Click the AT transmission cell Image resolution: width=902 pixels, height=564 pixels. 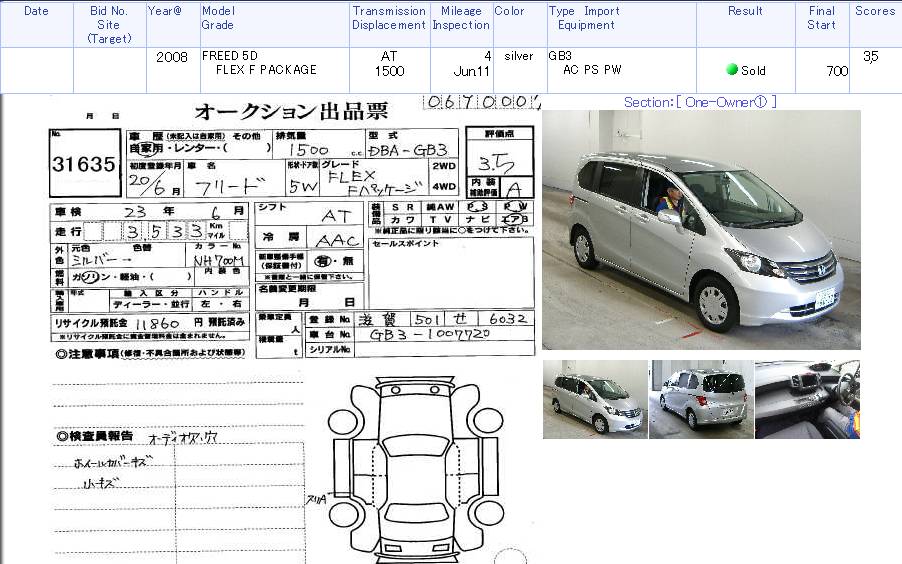(x=389, y=56)
